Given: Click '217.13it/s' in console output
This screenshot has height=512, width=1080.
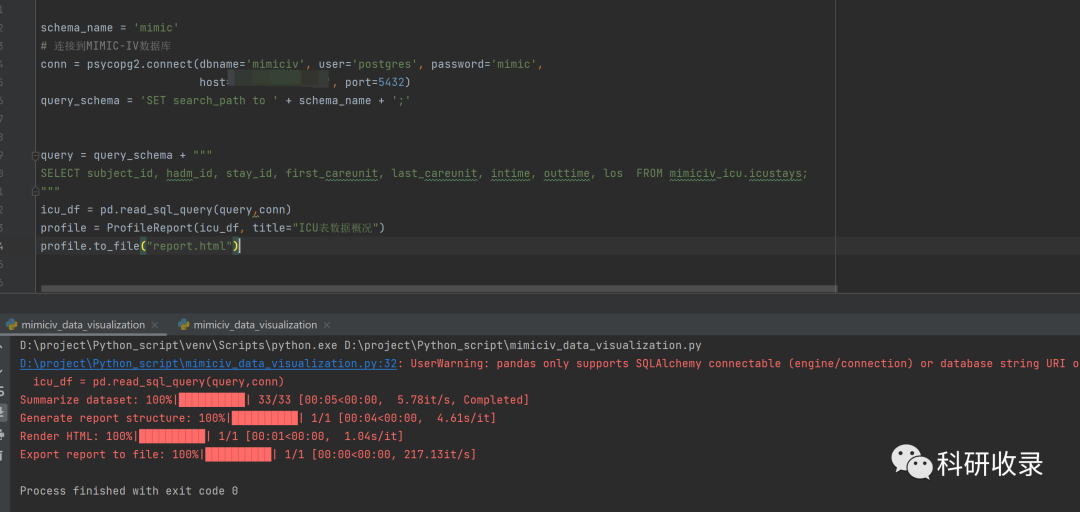Looking at the screenshot, I should pyautogui.click(x=437, y=454).
